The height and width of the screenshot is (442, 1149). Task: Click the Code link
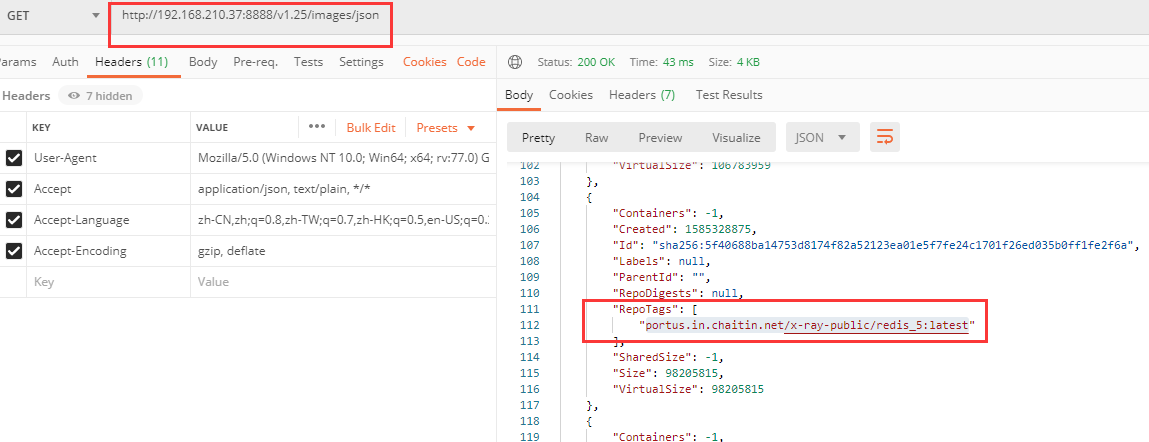point(471,62)
